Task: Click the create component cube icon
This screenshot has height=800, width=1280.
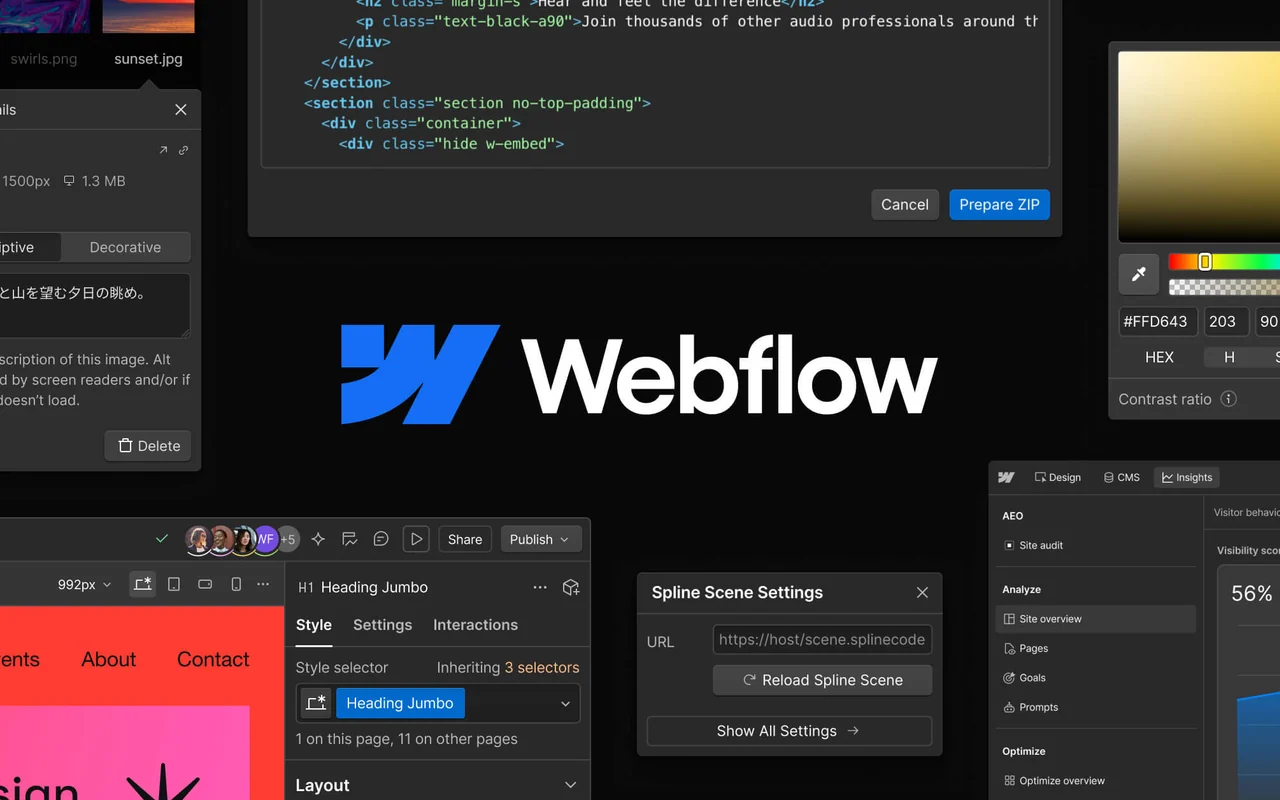Action: [571, 588]
